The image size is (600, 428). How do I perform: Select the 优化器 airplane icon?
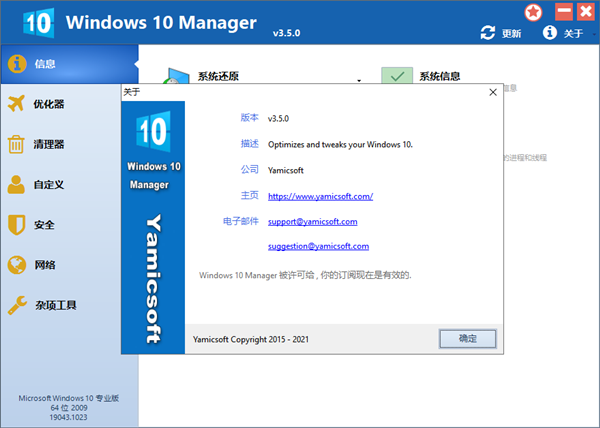17,104
